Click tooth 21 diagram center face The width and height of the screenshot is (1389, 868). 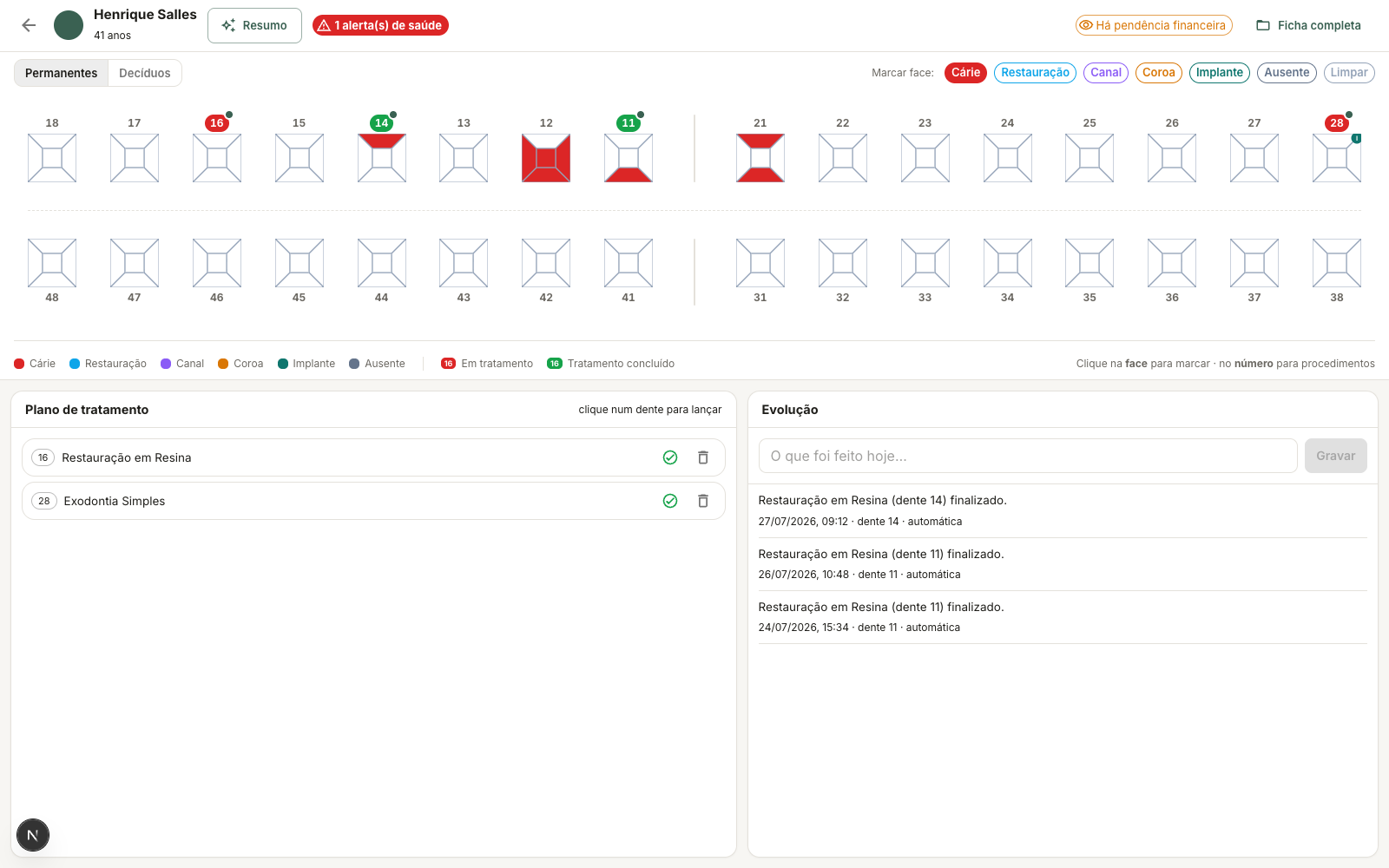coord(760,158)
